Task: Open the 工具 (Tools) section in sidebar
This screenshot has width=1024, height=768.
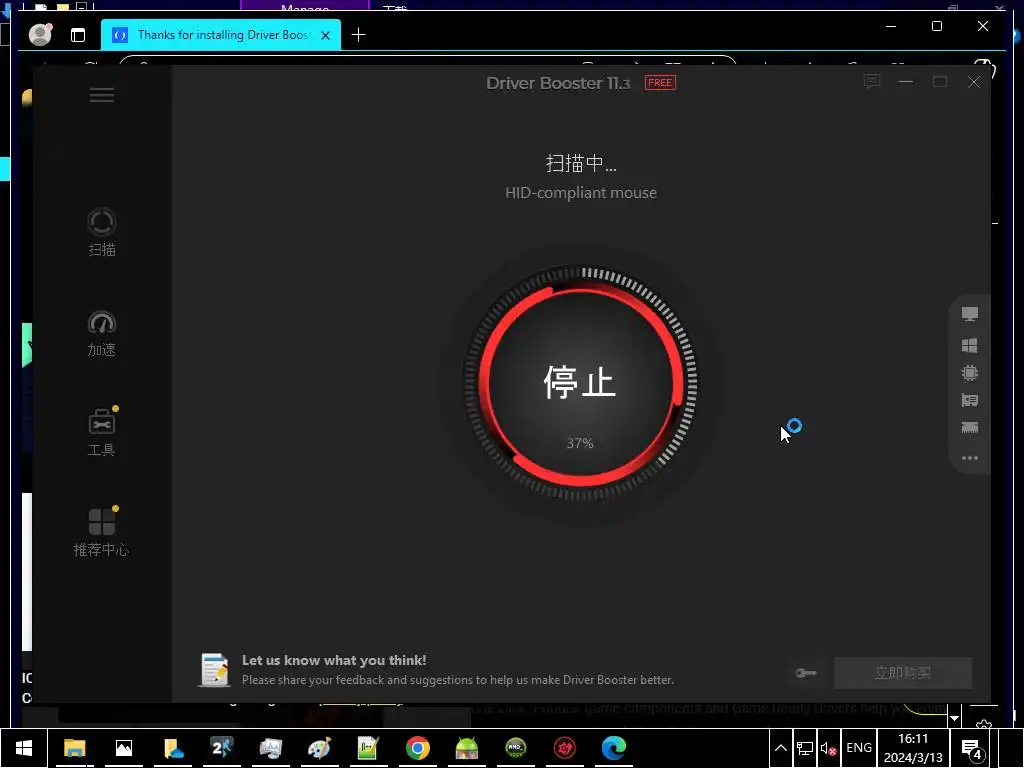Action: [x=102, y=433]
